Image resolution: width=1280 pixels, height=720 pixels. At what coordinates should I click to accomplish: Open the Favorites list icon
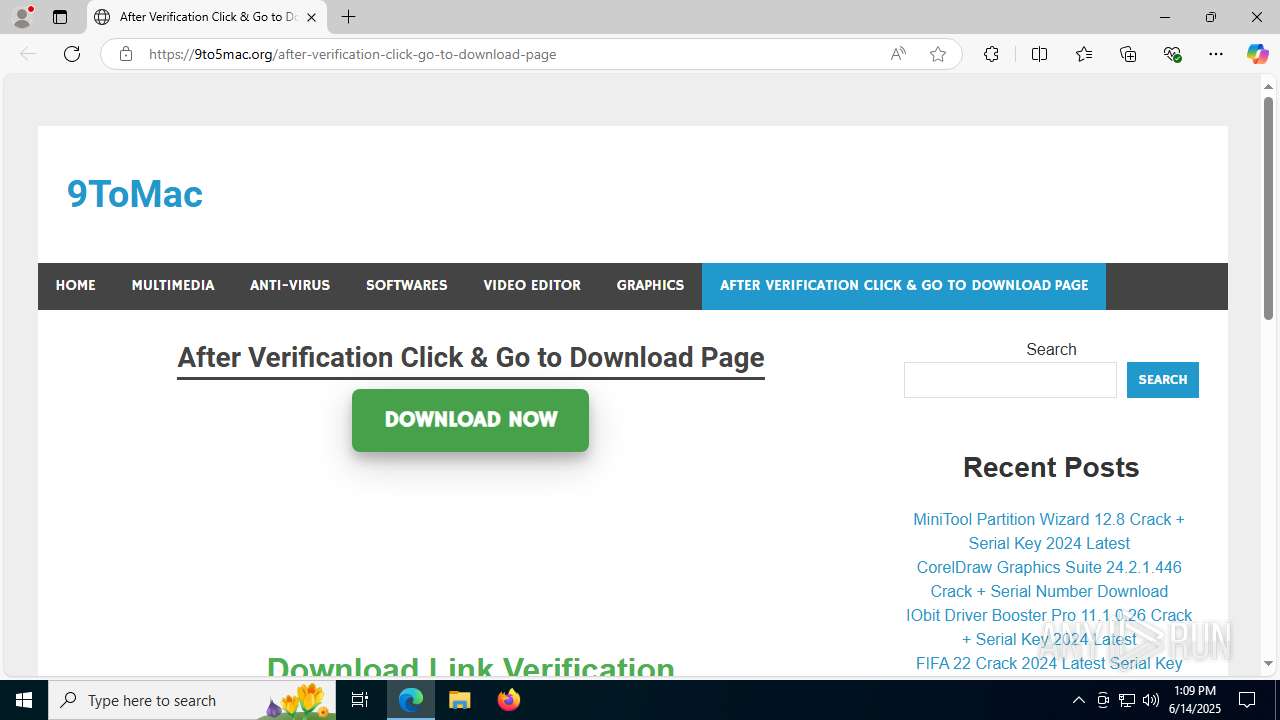pyautogui.click(x=1084, y=54)
